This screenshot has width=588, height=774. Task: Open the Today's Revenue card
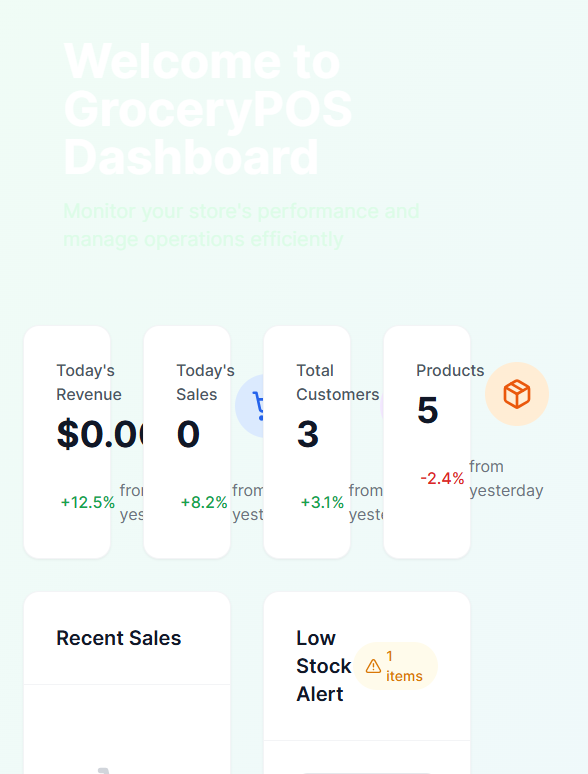point(67,442)
